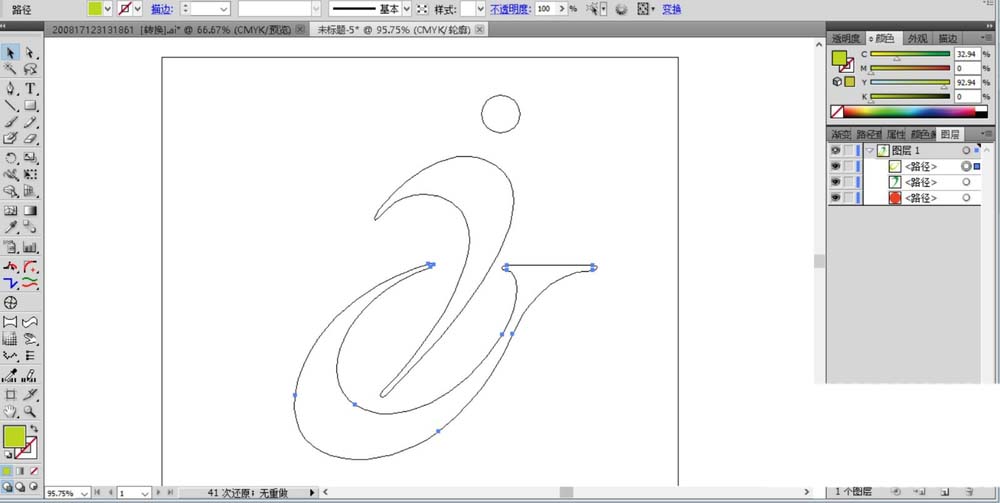1000x503 pixels.
Task: Switch to the 外观 panel tab
Action: [x=918, y=39]
